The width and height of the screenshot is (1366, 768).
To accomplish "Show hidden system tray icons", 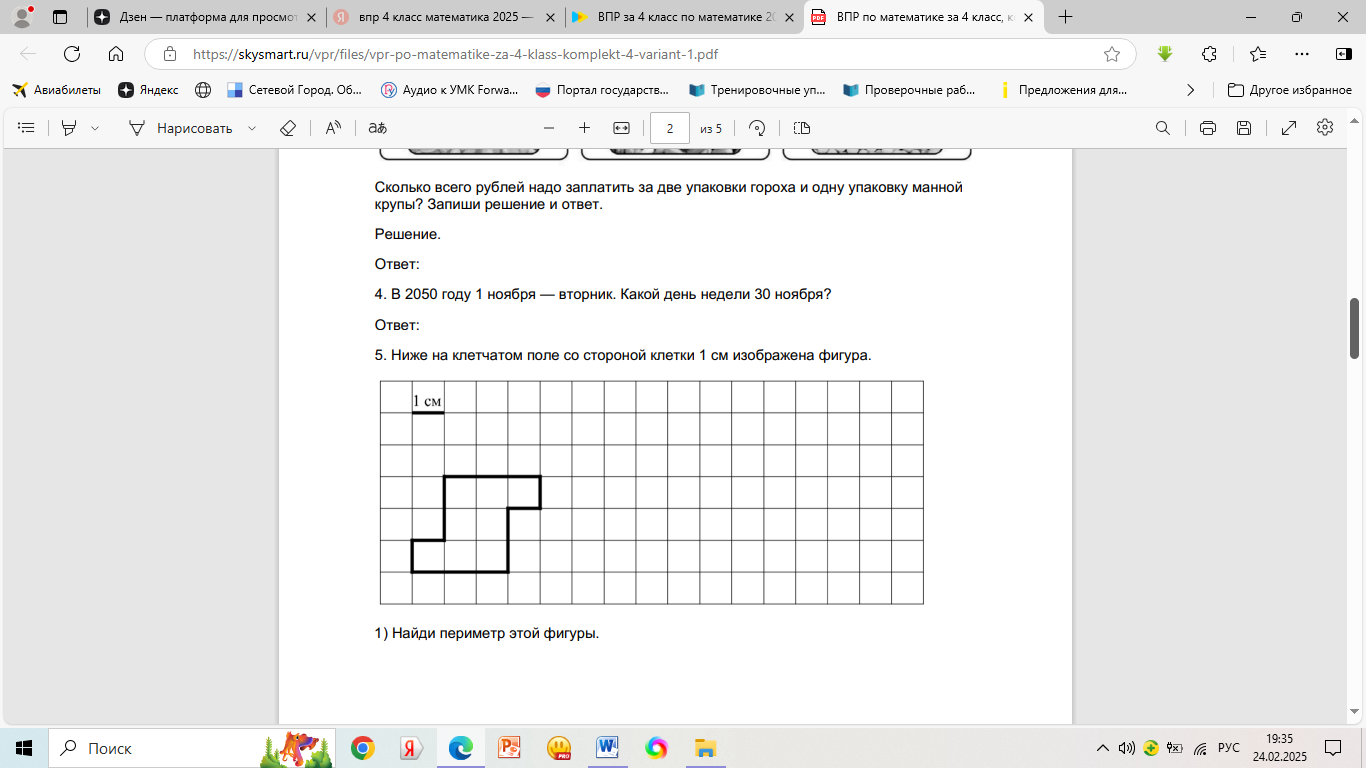I will tap(1103, 748).
